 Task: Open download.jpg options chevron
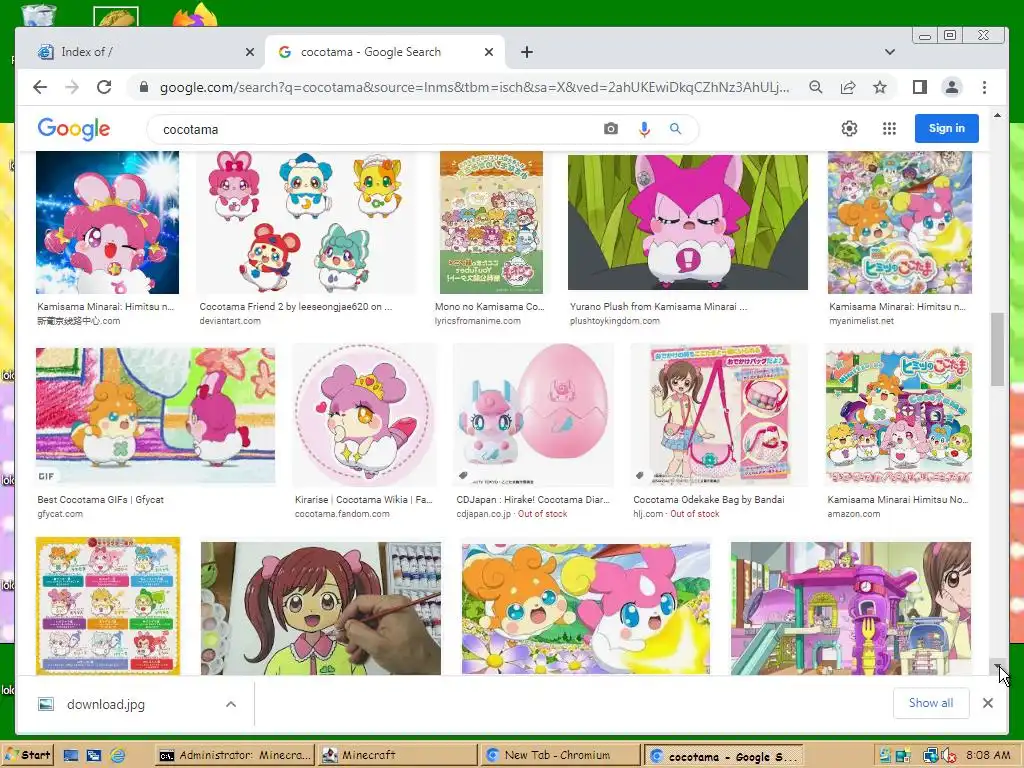[231, 704]
